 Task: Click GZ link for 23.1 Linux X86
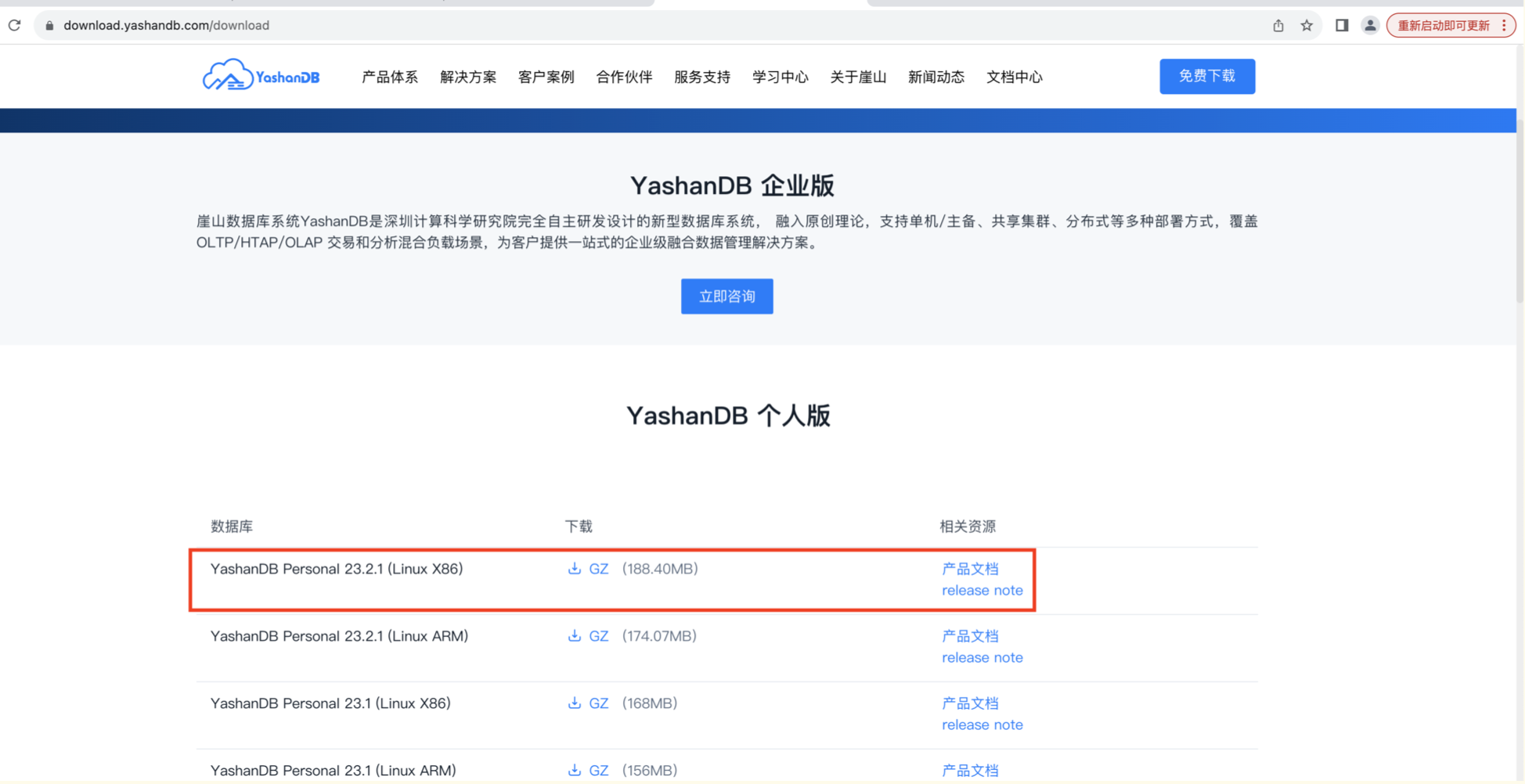(x=599, y=703)
